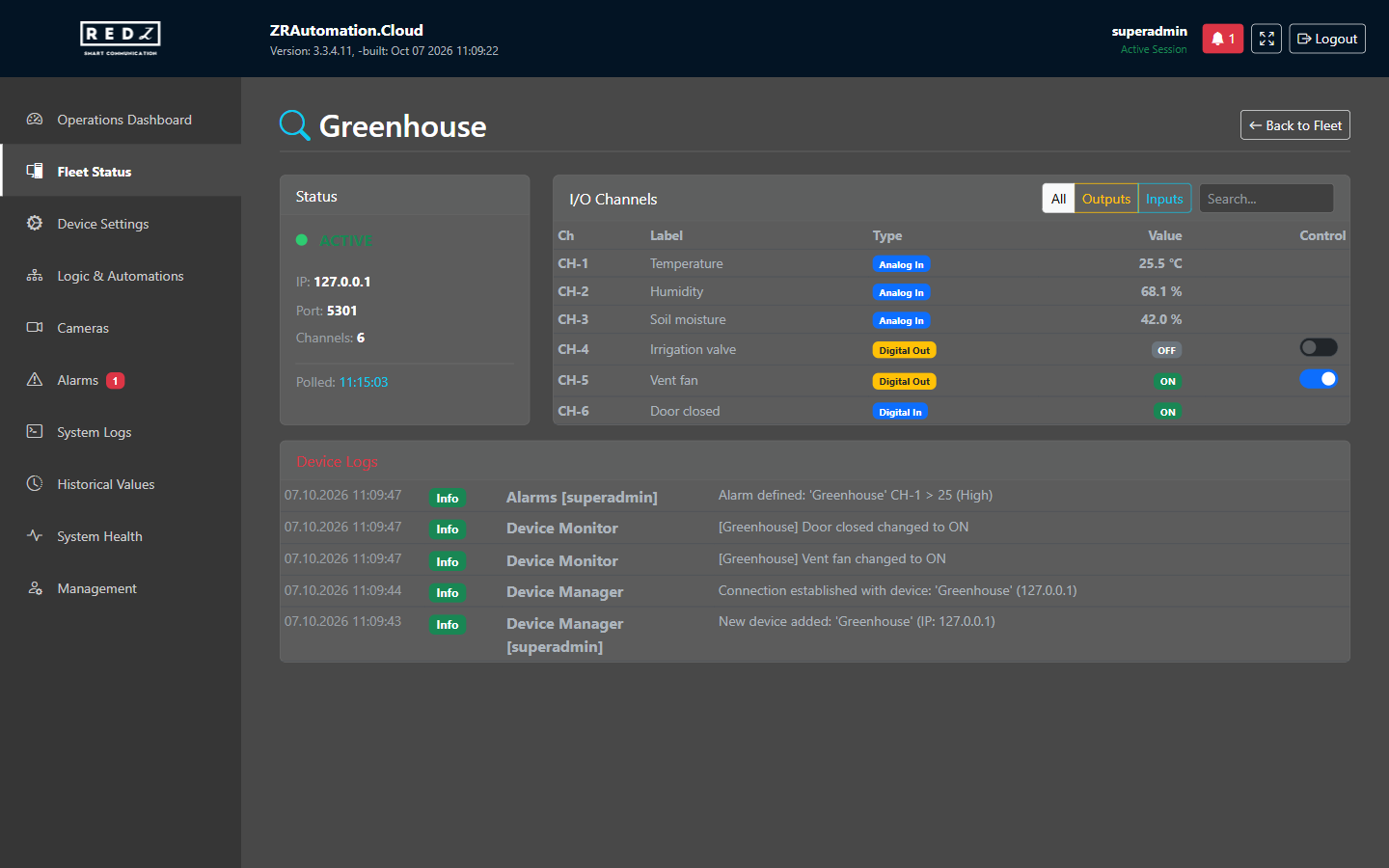This screenshot has height=868, width=1389.
Task: Click the System Logs terminal icon
Action: (35, 432)
